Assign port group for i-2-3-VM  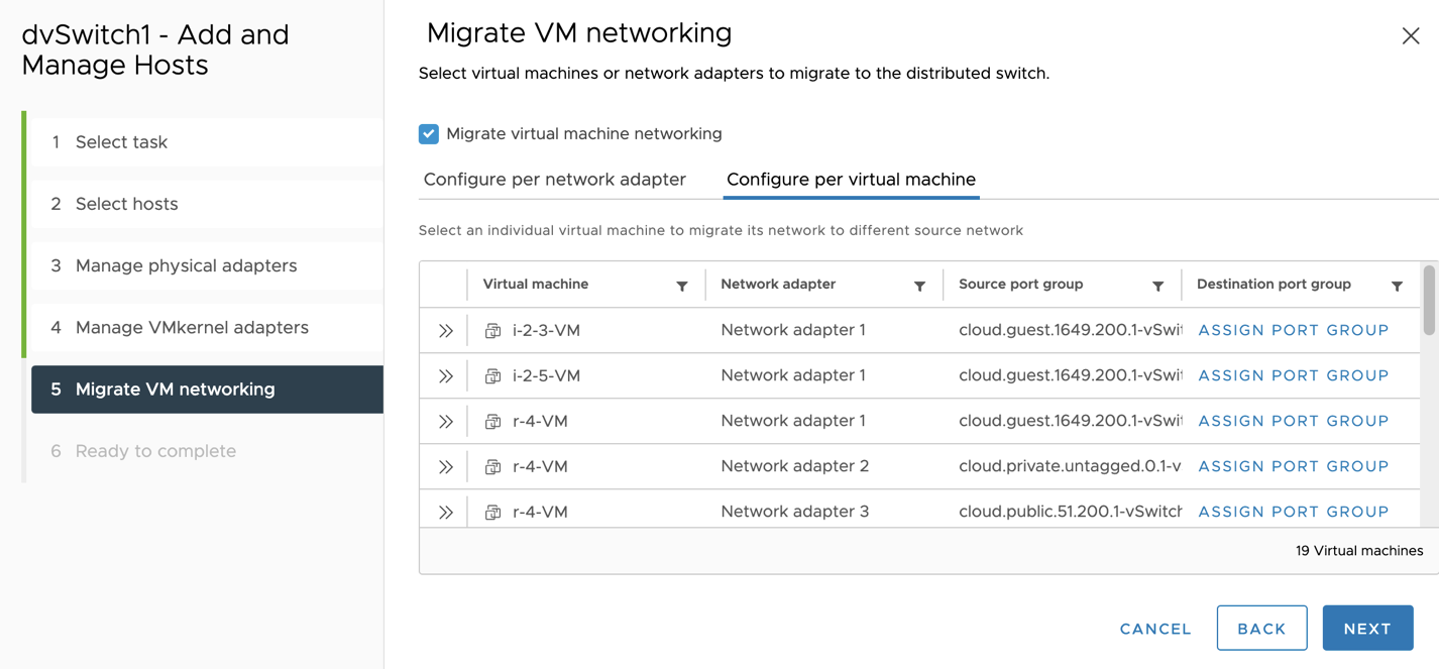tap(1293, 330)
